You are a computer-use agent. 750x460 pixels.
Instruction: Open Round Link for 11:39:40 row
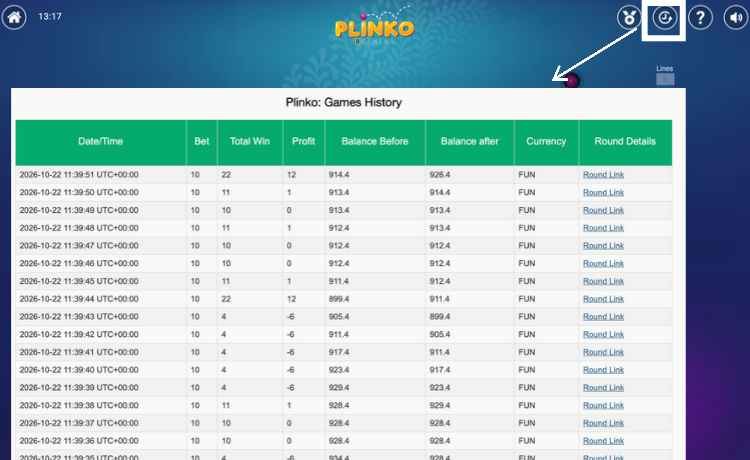pyautogui.click(x=603, y=370)
